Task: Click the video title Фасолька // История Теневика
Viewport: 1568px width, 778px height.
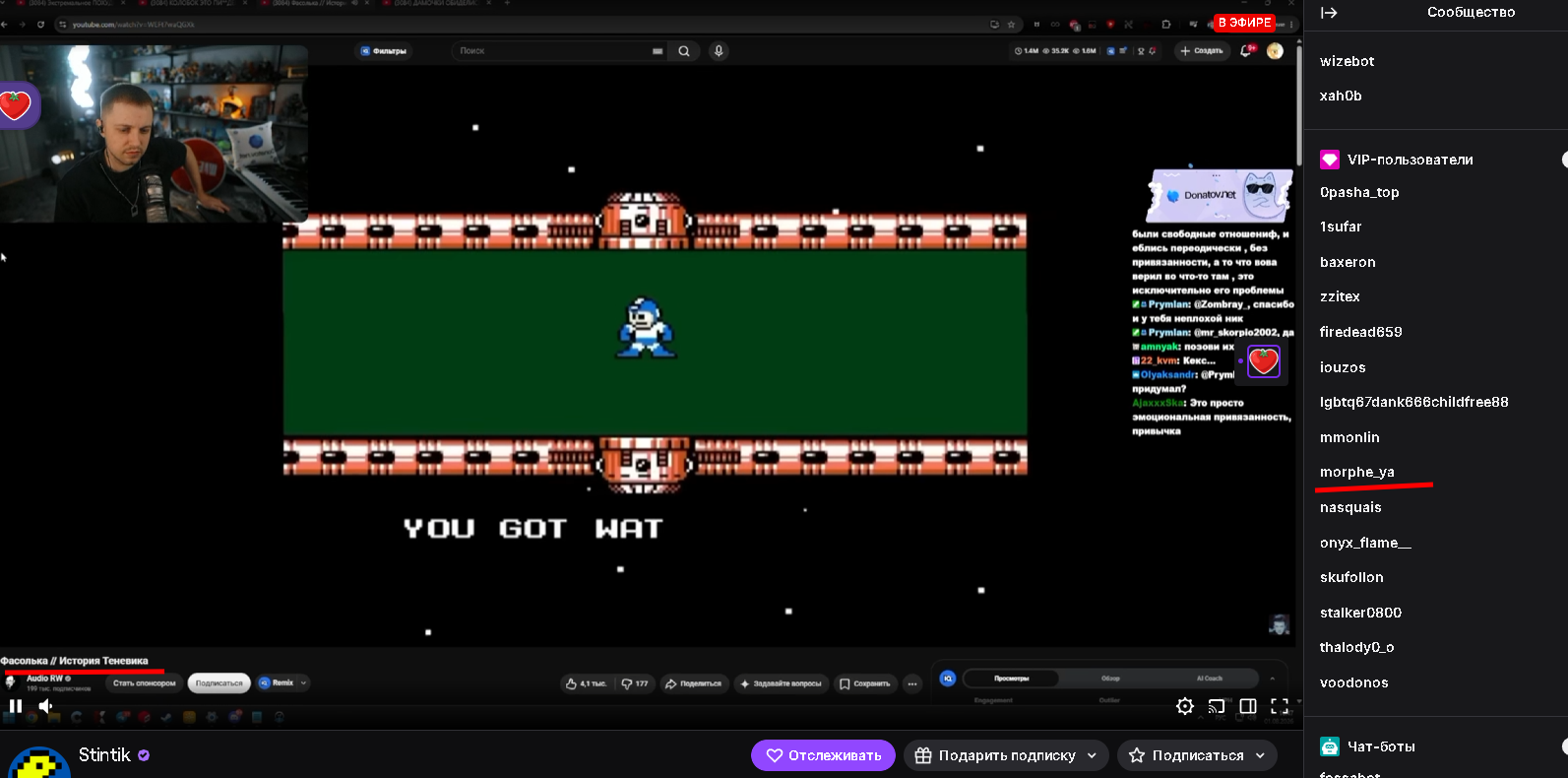Action: point(75,661)
